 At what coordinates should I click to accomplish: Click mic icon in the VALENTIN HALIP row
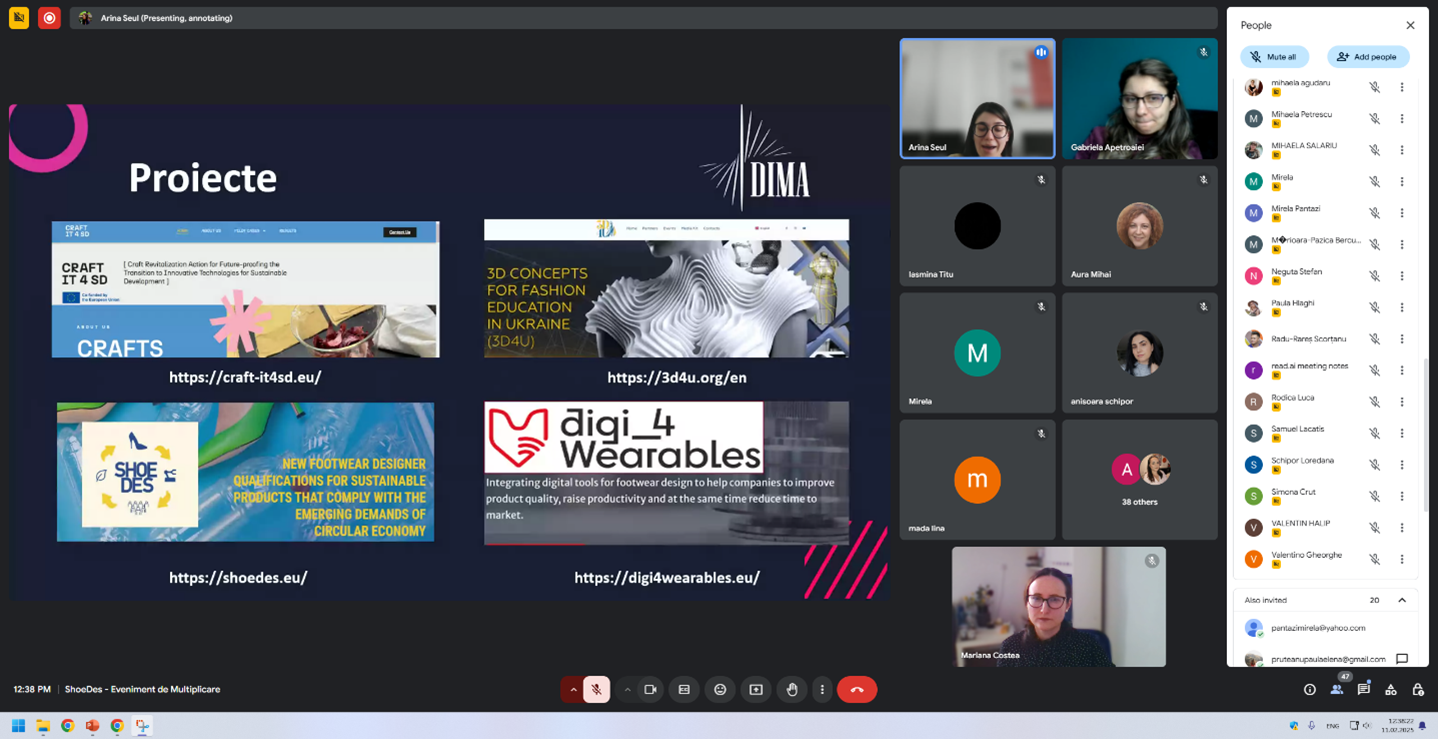[x=1375, y=528]
